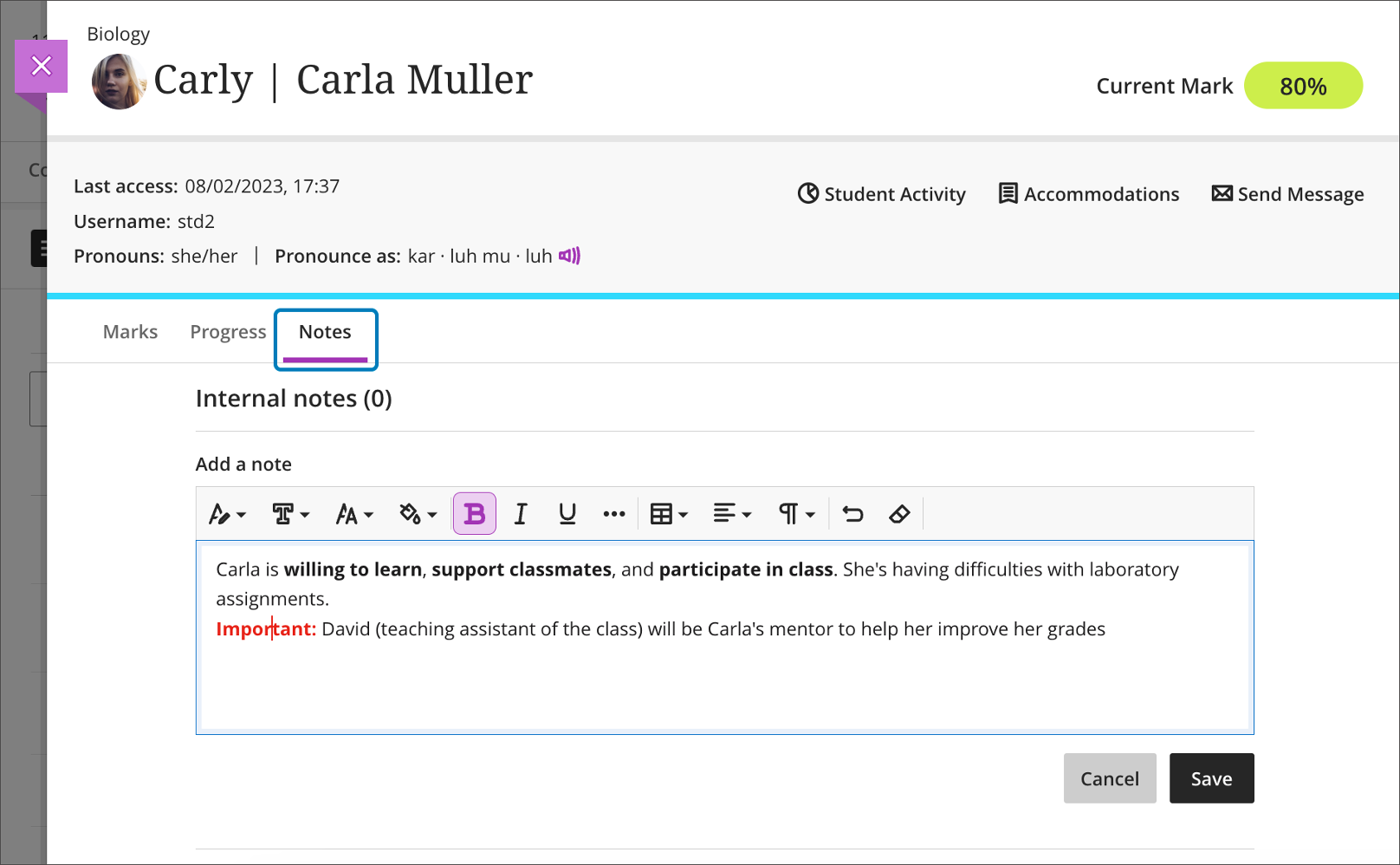Click the undo icon

[x=852, y=514]
